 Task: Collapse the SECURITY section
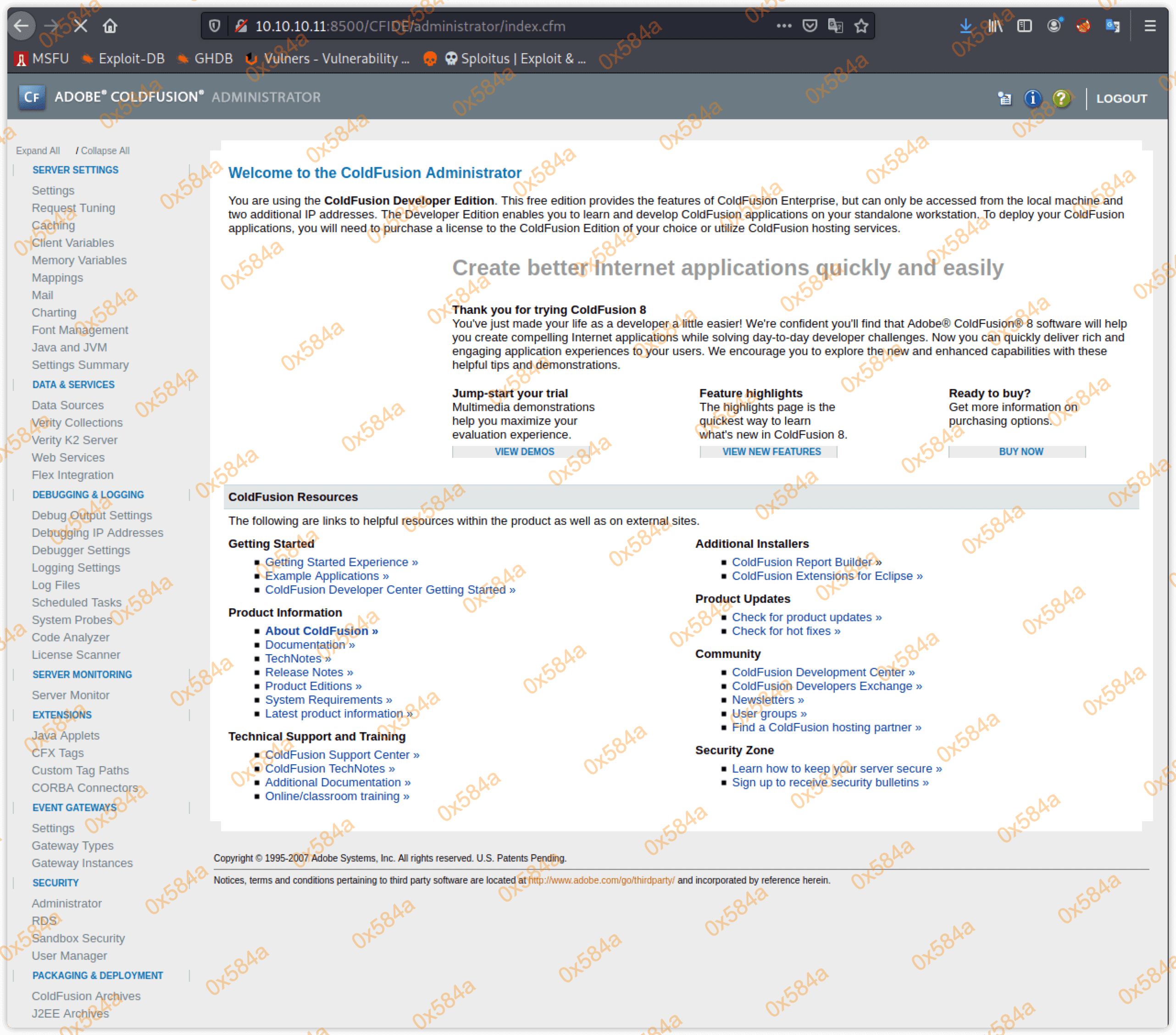point(55,882)
